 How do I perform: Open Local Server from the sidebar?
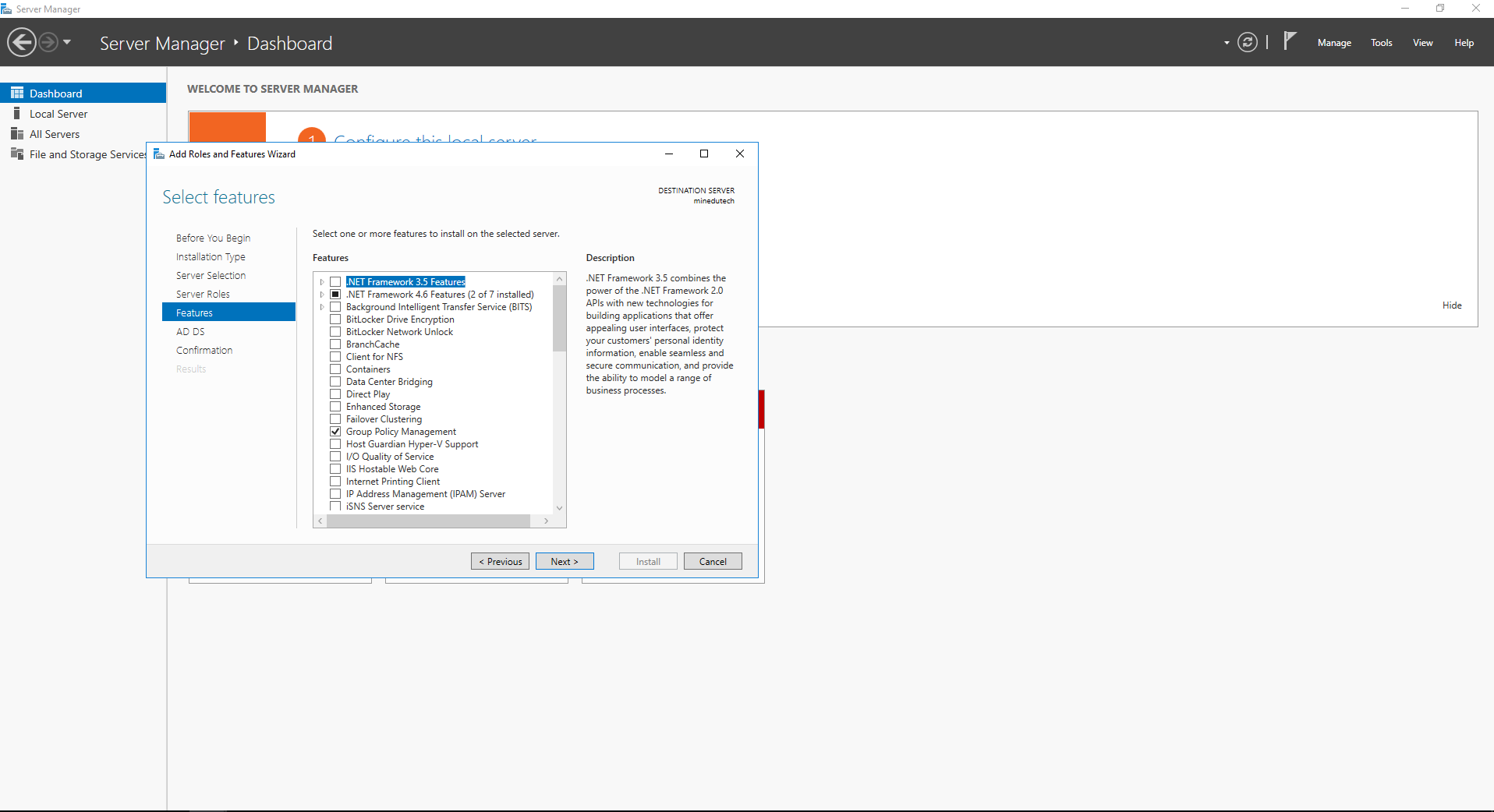pos(58,114)
